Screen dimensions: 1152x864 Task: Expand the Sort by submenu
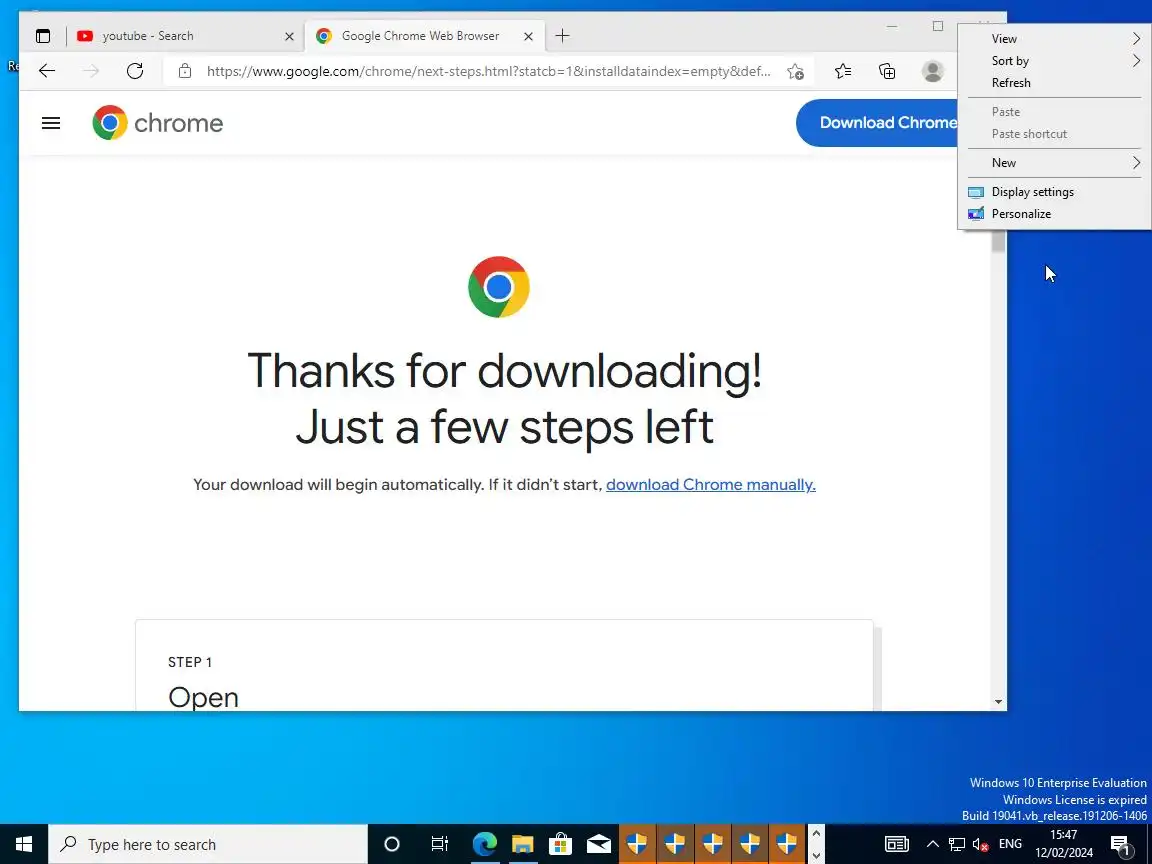tap(1054, 61)
